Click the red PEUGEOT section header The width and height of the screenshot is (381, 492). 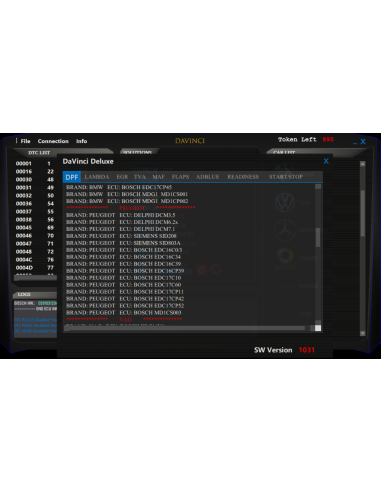[x=132, y=208]
